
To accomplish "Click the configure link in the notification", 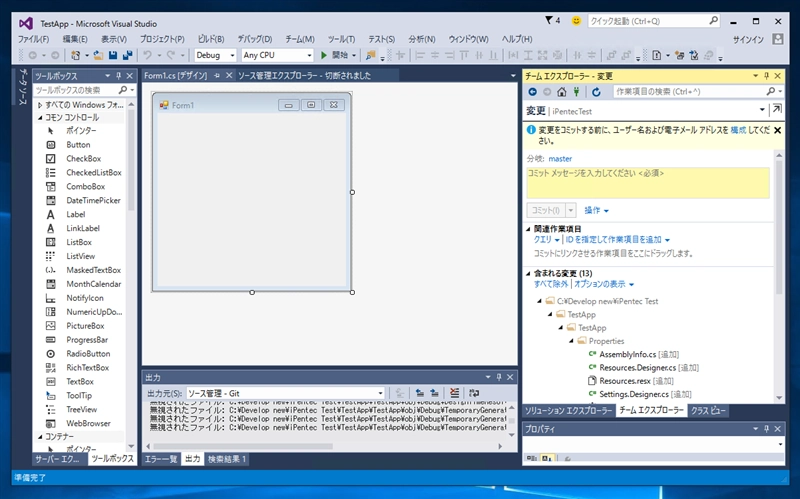I will (x=738, y=130).
